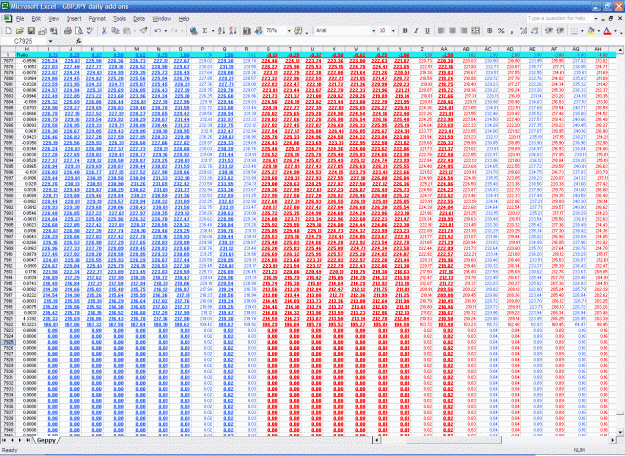This screenshot has height=456, width=625.
Task: Apply Percent style format
Action: pos(501,31)
